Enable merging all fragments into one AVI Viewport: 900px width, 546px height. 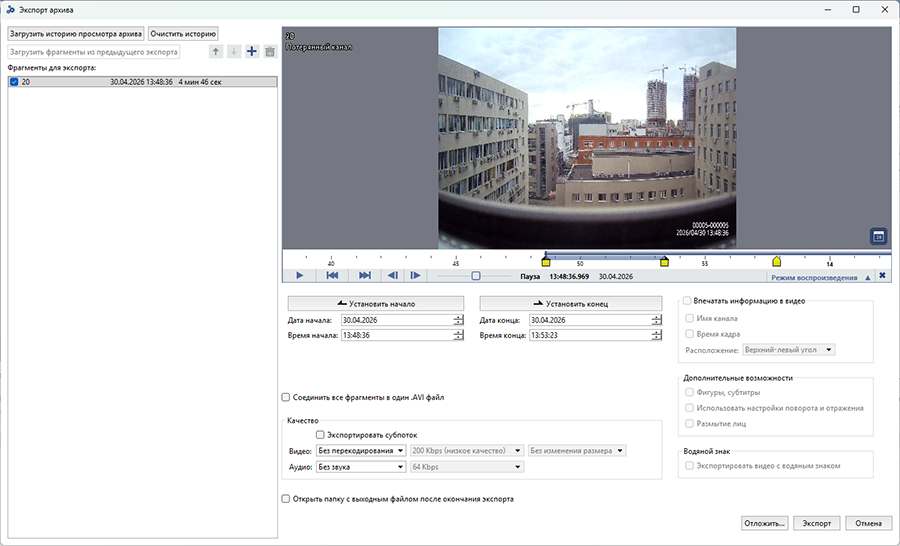click(286, 397)
